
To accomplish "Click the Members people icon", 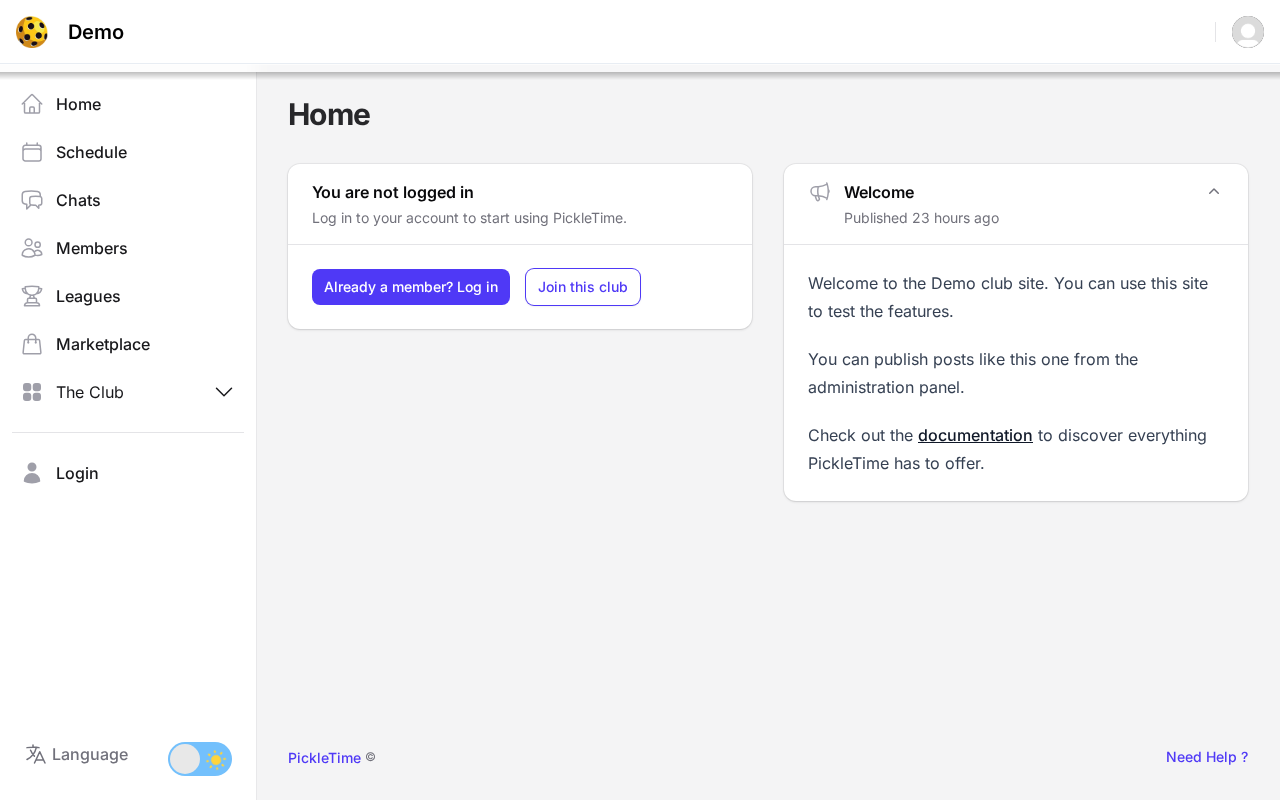I will [32, 248].
